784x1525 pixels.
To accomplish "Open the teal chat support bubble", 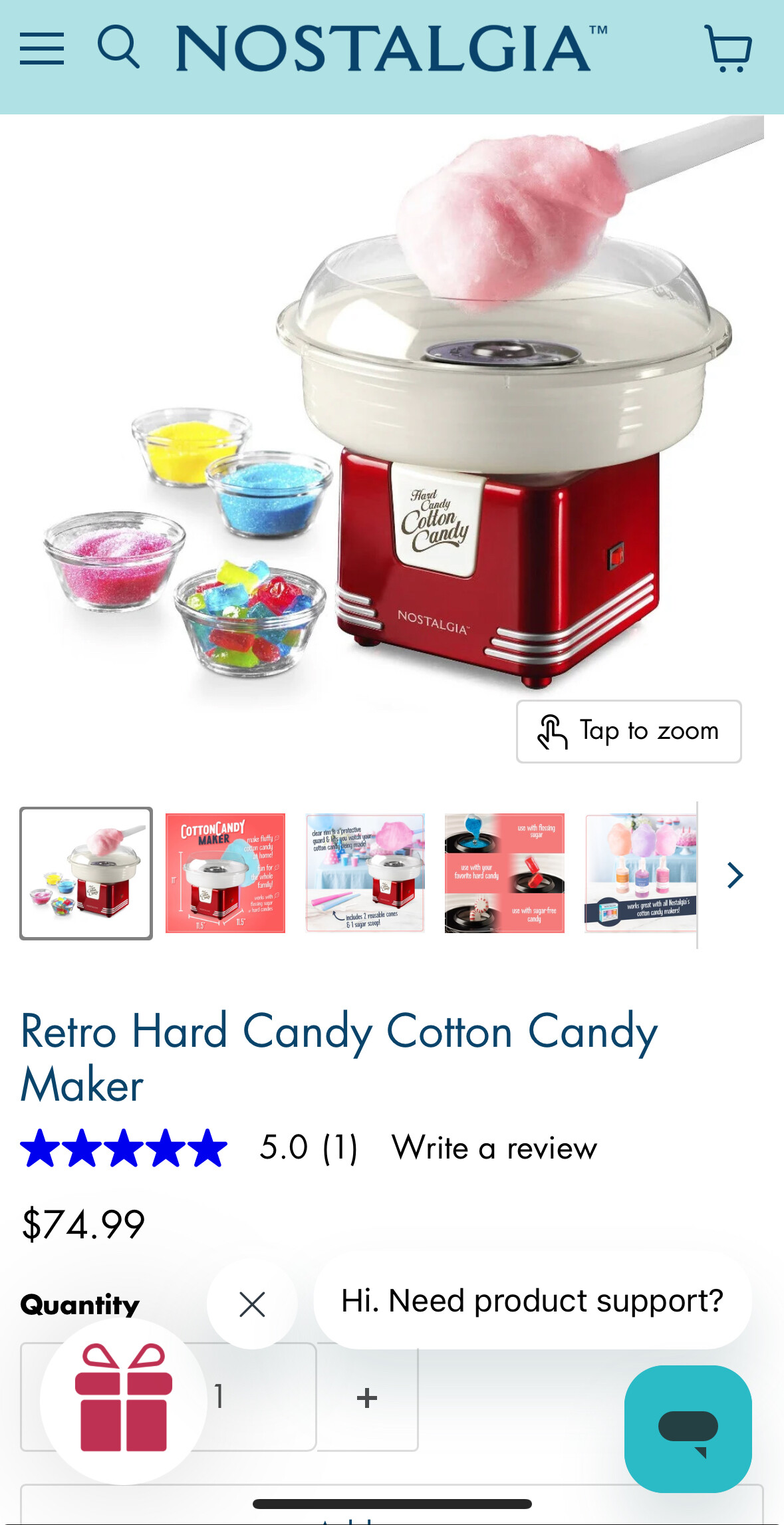I will pyautogui.click(x=688, y=1429).
